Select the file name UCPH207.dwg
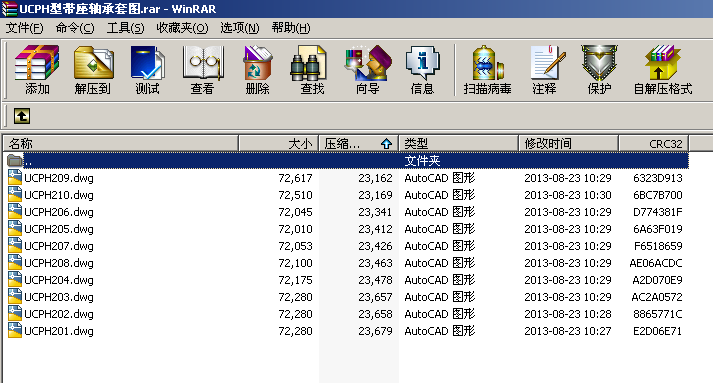This screenshot has width=713, height=383. coord(59,246)
